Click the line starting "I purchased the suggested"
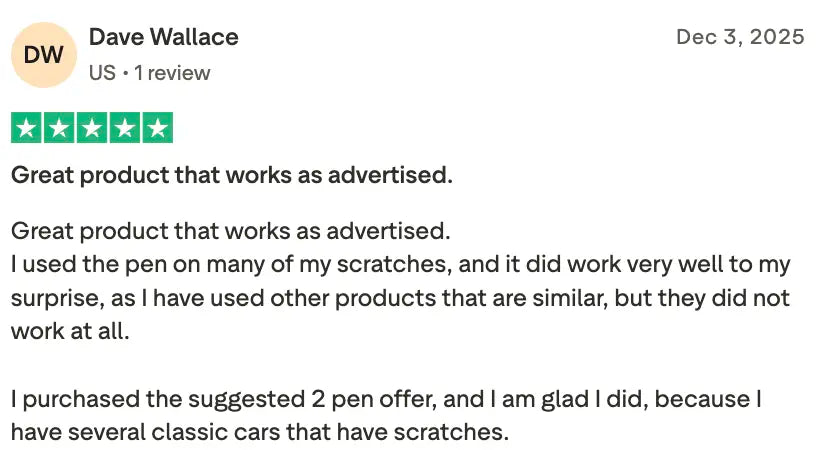Screen dimensions: 818x450 pos(387,400)
